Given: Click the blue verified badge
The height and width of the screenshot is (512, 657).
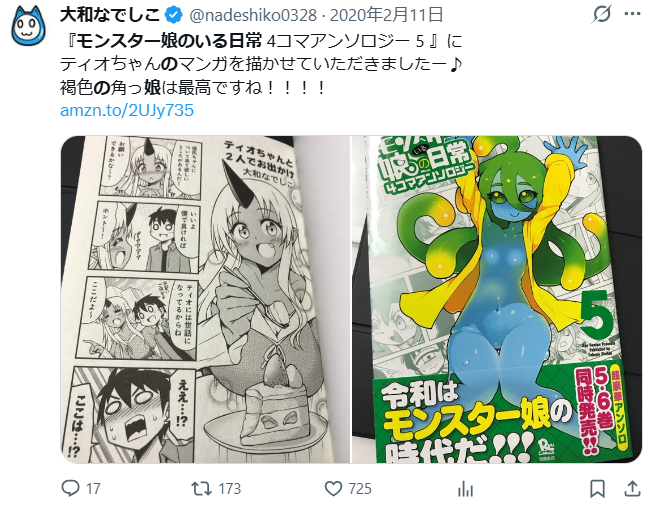Looking at the screenshot, I should 173,16.
